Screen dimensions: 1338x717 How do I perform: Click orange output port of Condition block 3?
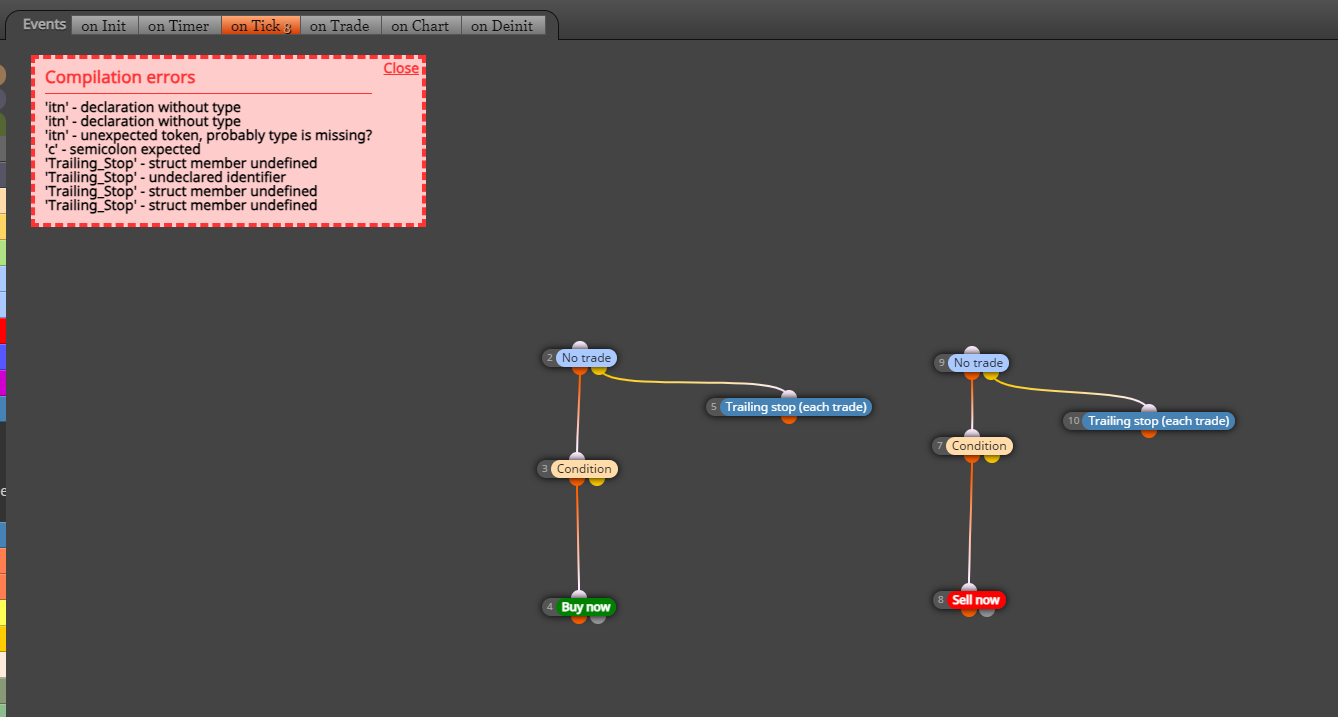[577, 481]
